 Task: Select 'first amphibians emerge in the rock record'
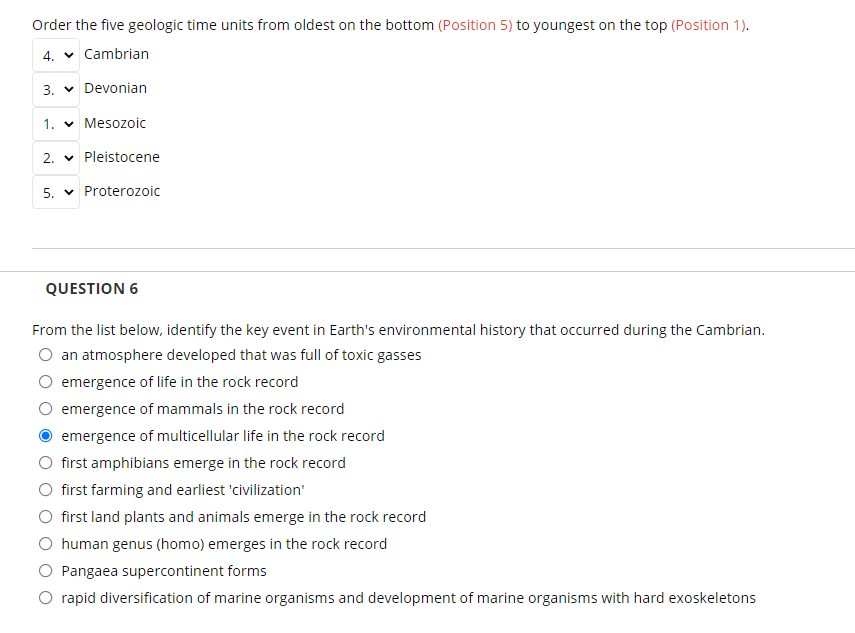point(46,462)
